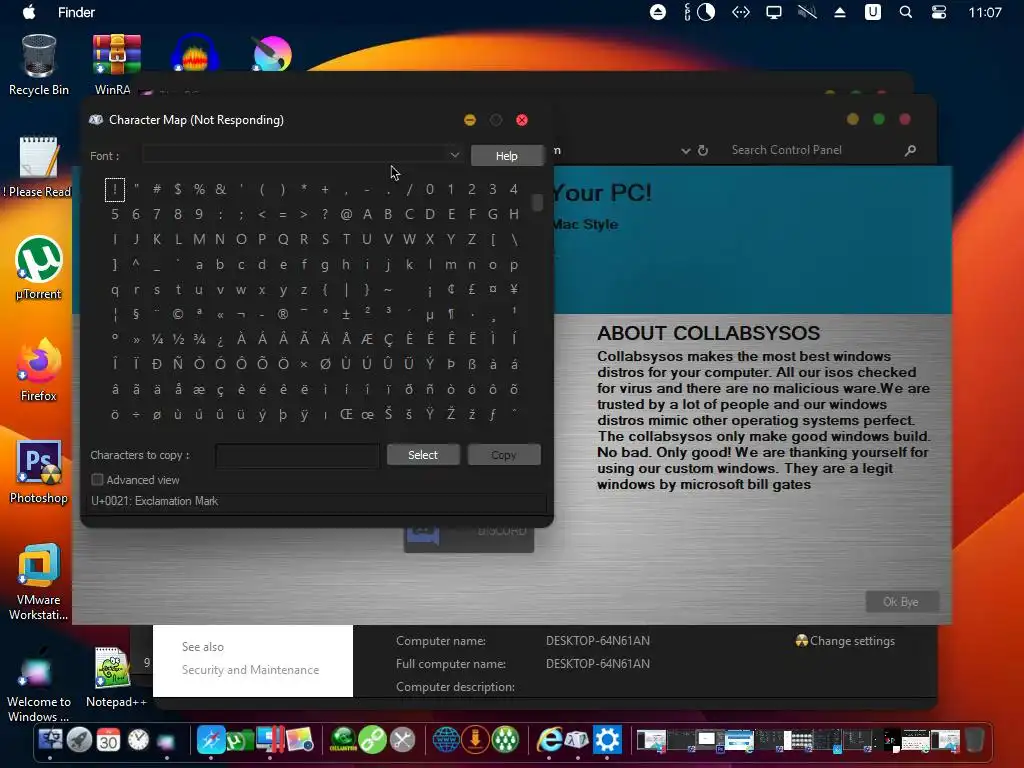This screenshot has height=768, width=1024.
Task: Open blue settings gear dock icon
Action: 607,740
